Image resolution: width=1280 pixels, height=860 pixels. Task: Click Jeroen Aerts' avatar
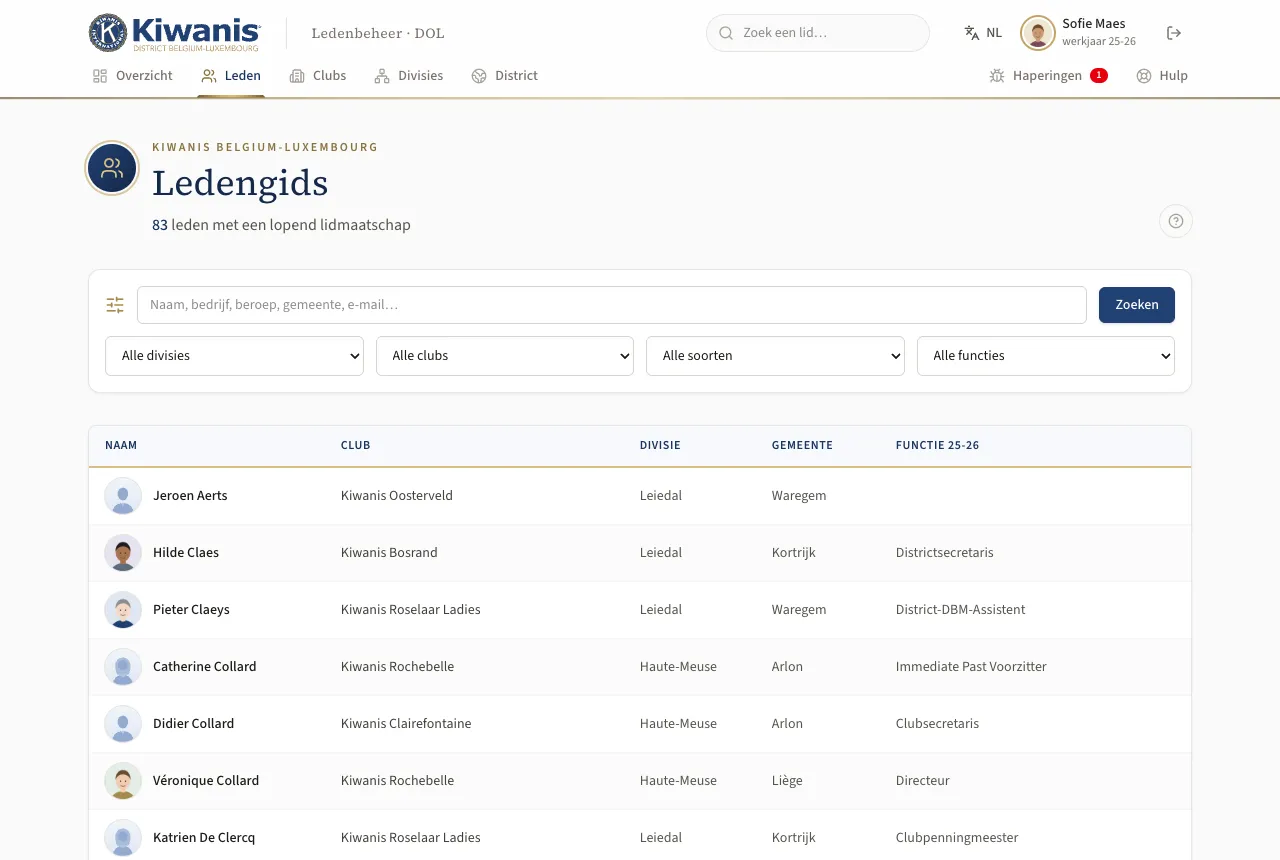click(x=123, y=496)
